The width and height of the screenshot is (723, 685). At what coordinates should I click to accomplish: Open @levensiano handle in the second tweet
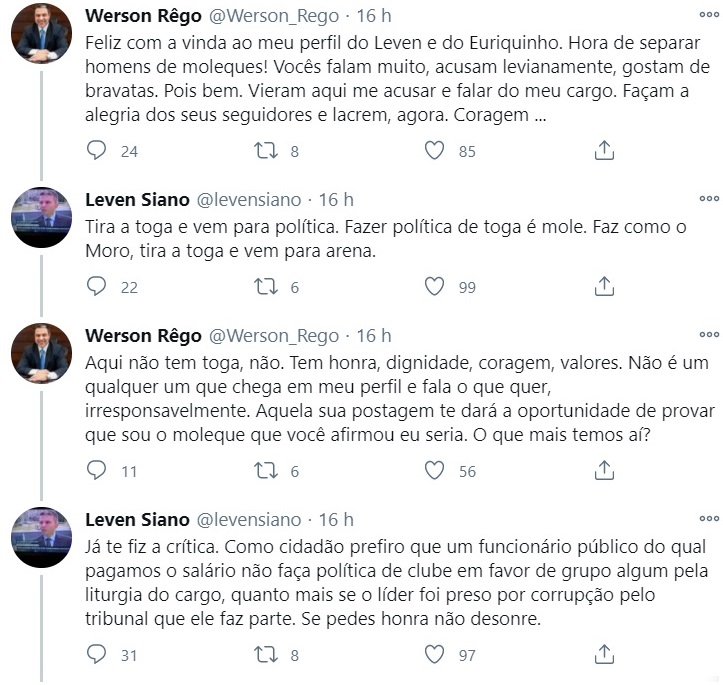point(248,200)
